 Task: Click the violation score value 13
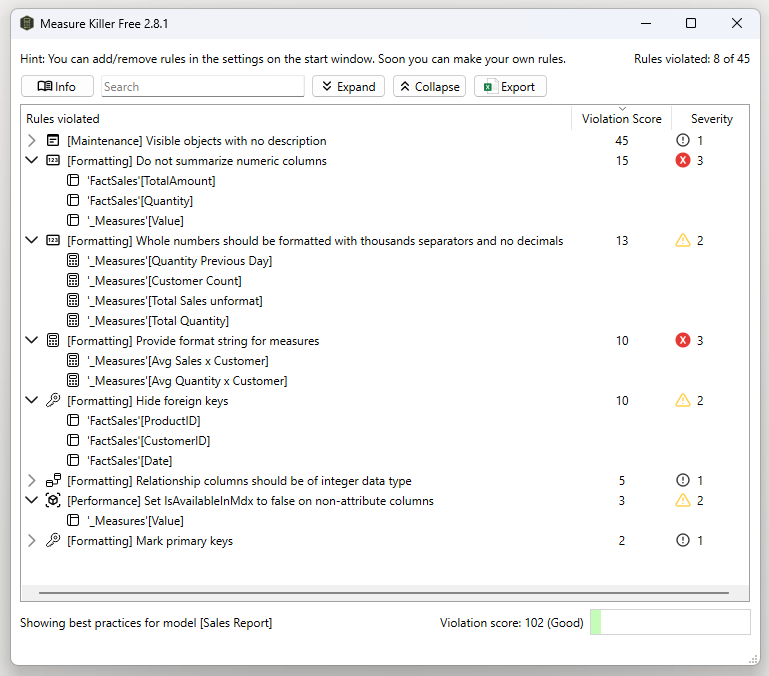[x=621, y=240]
